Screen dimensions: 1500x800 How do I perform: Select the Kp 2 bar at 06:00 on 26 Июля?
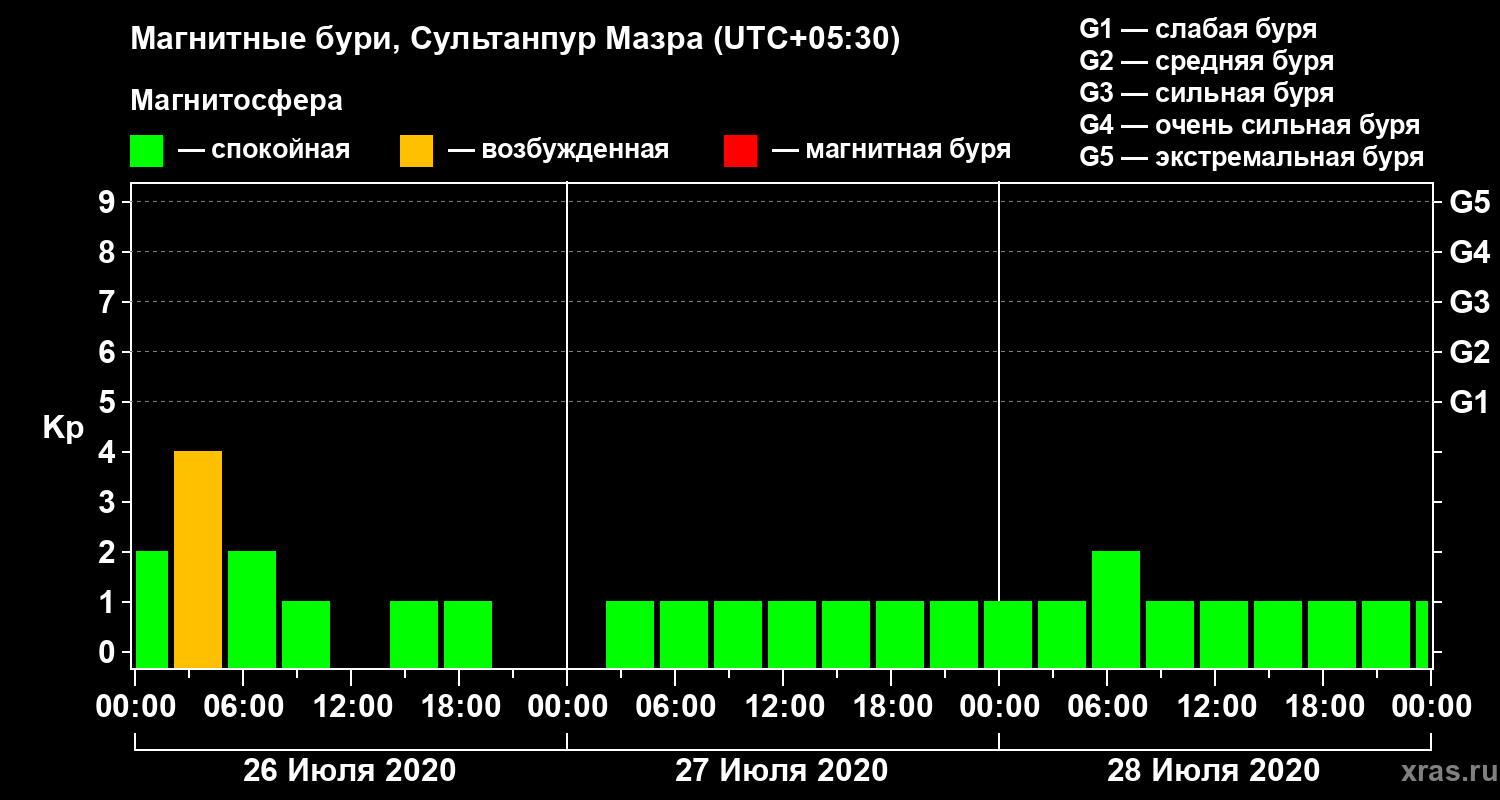click(x=252, y=610)
